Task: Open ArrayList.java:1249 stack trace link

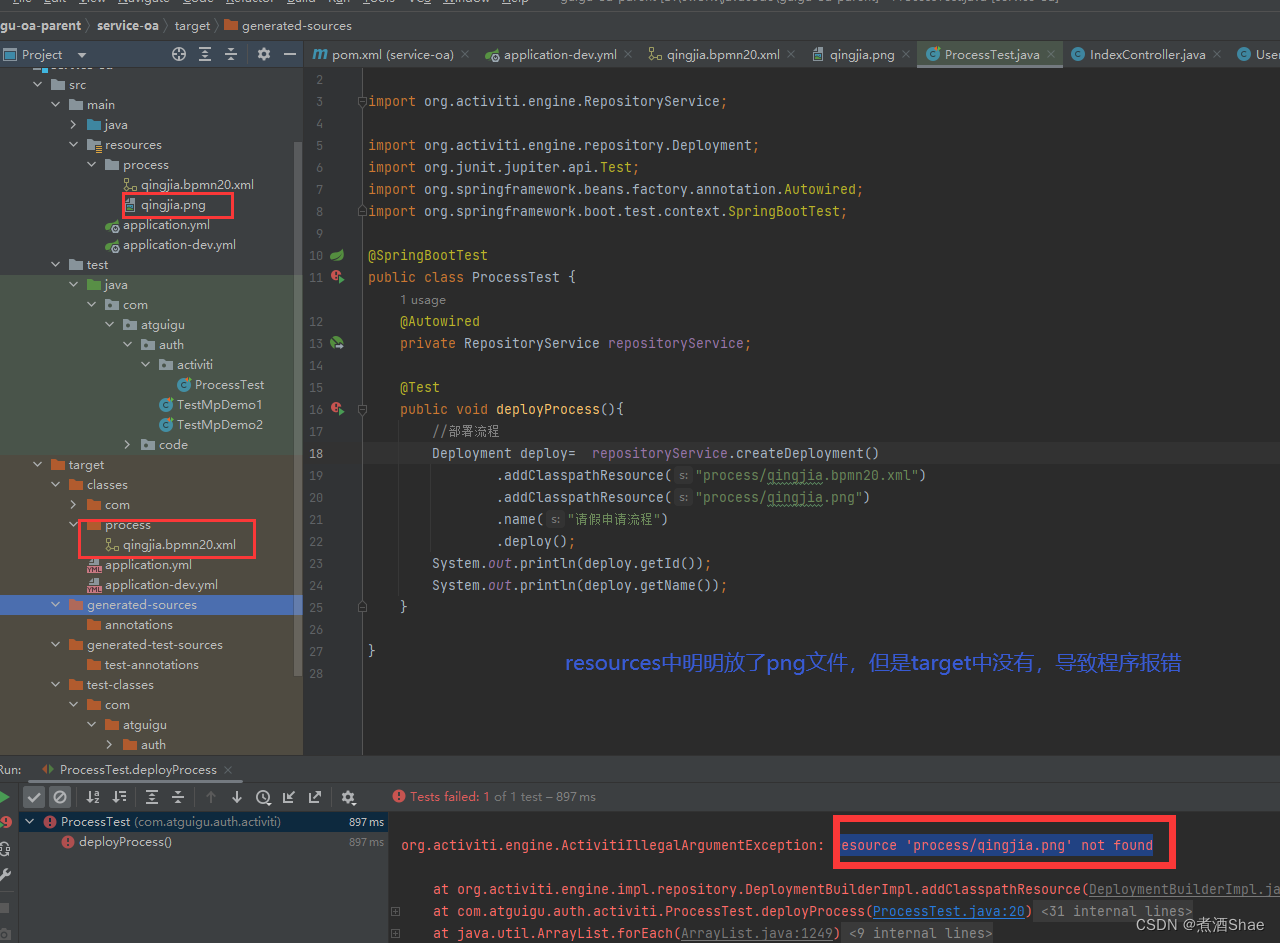Action: click(758, 933)
